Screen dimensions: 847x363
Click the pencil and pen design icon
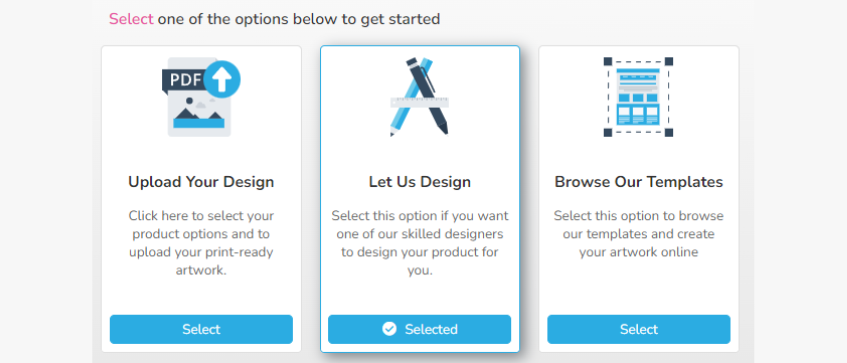420,97
